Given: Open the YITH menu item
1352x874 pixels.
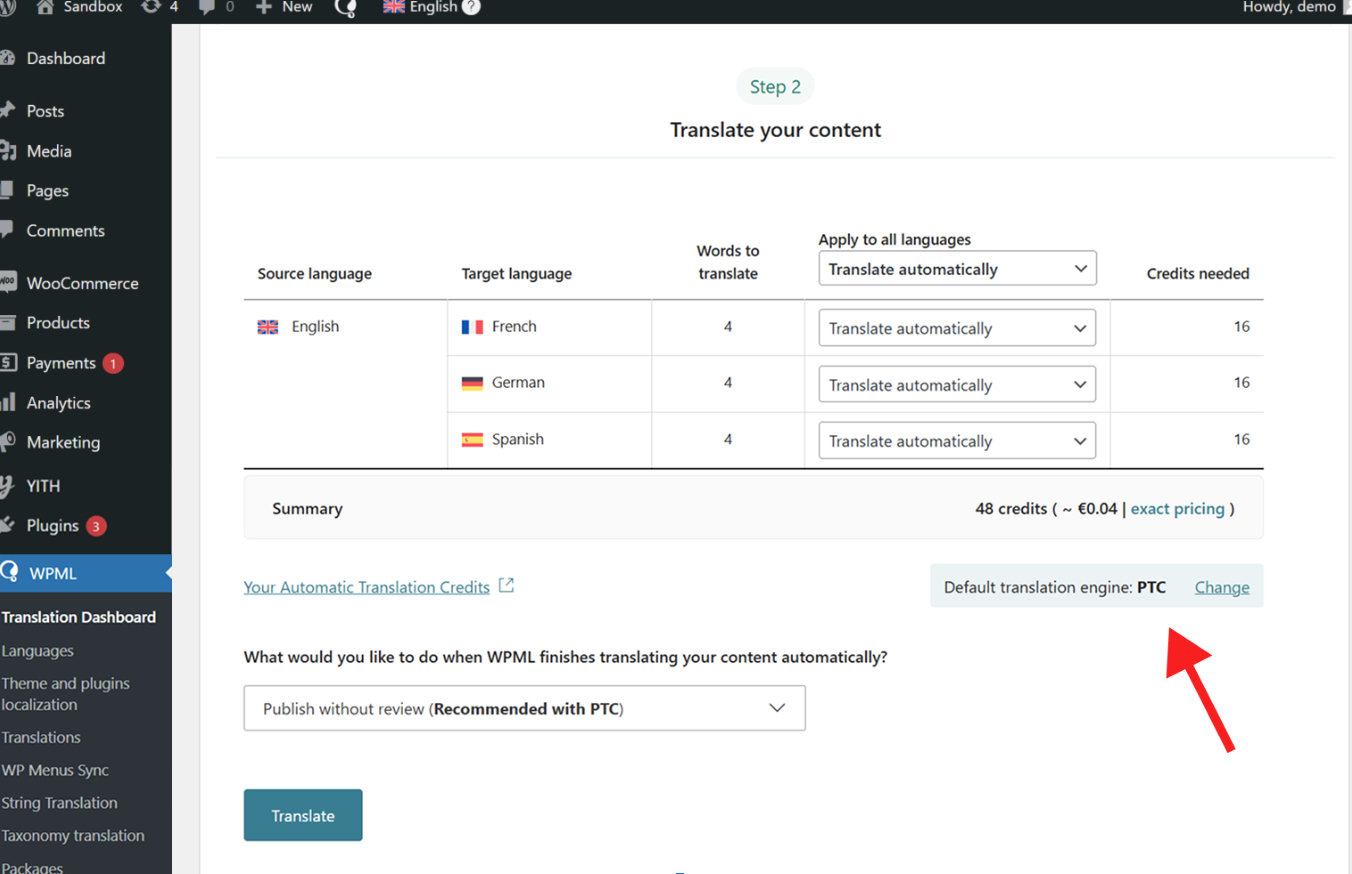Looking at the screenshot, I should click(x=43, y=486).
